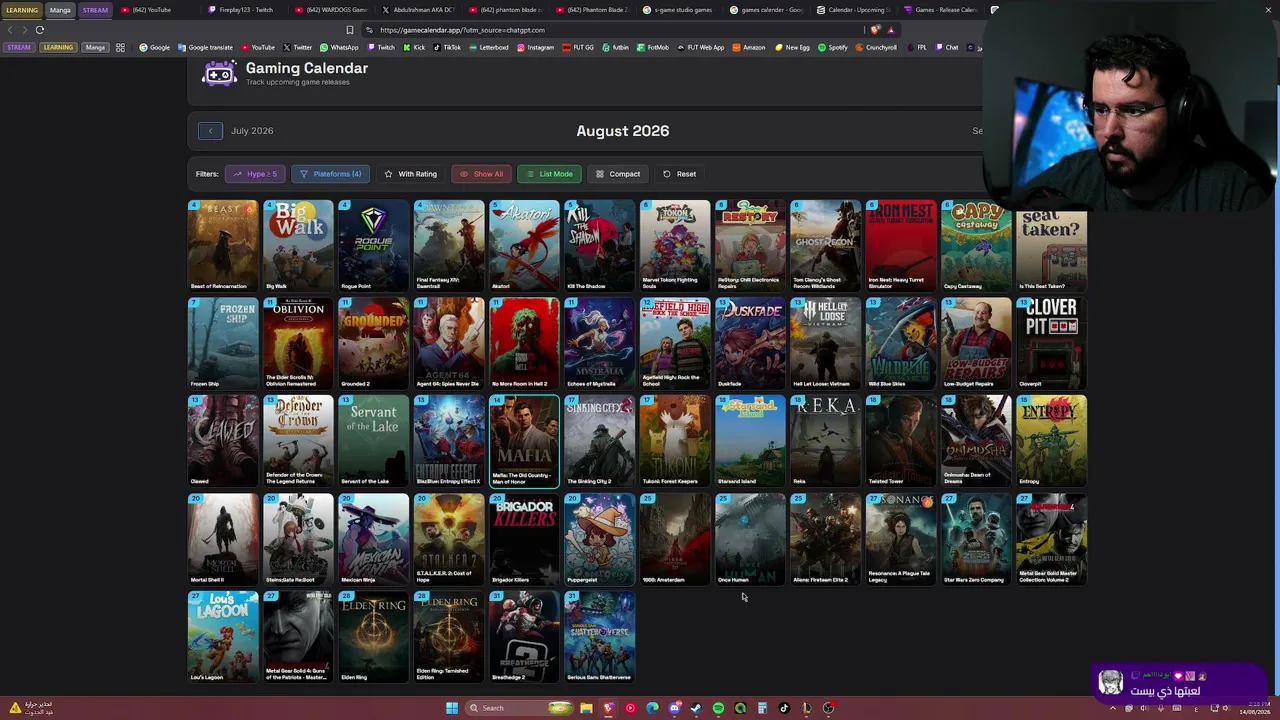Open the Letterboxd bookmark
The height and width of the screenshot is (720, 1280).
coord(489,47)
